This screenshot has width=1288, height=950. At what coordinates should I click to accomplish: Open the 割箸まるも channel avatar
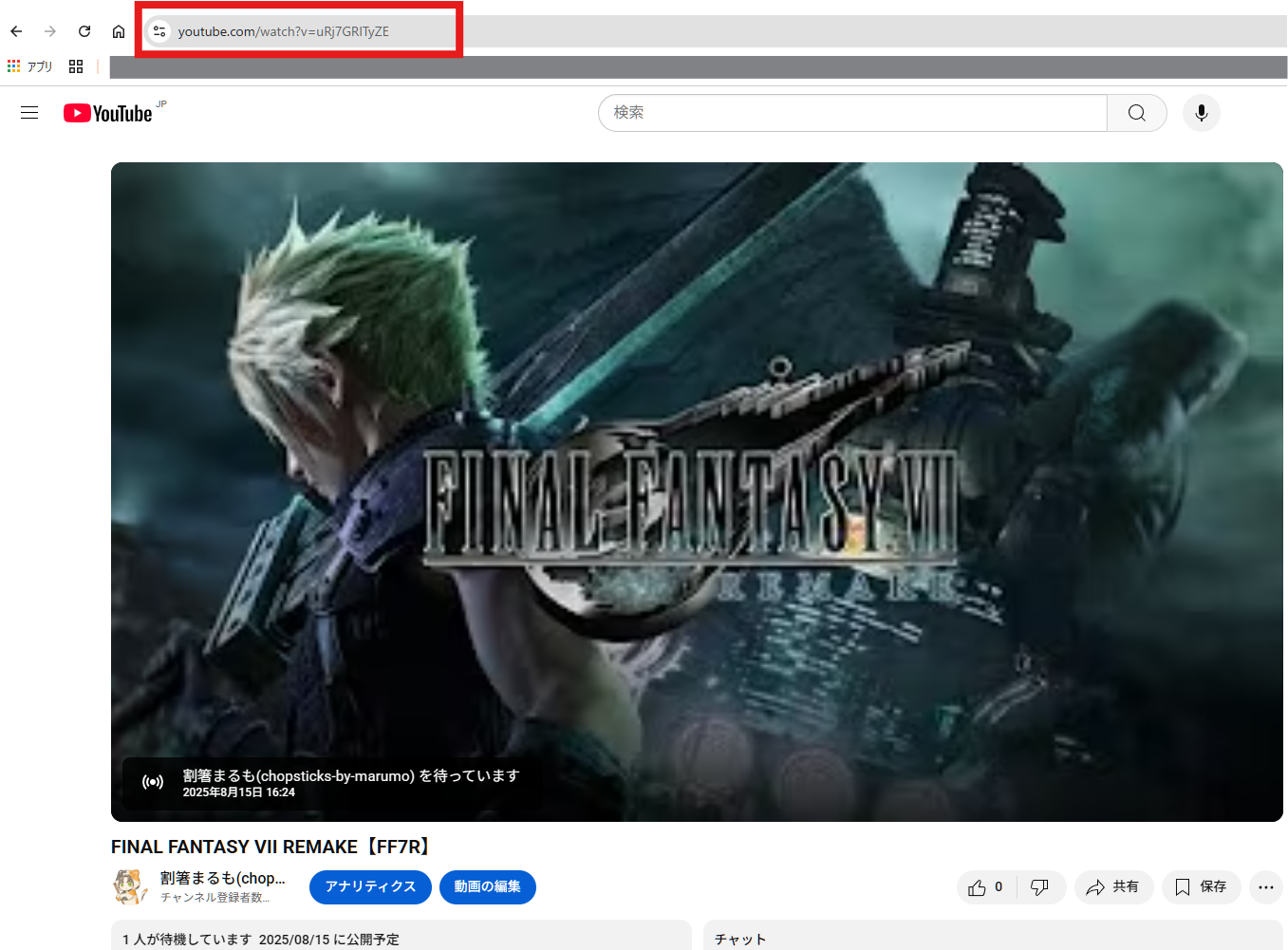pyautogui.click(x=130, y=886)
